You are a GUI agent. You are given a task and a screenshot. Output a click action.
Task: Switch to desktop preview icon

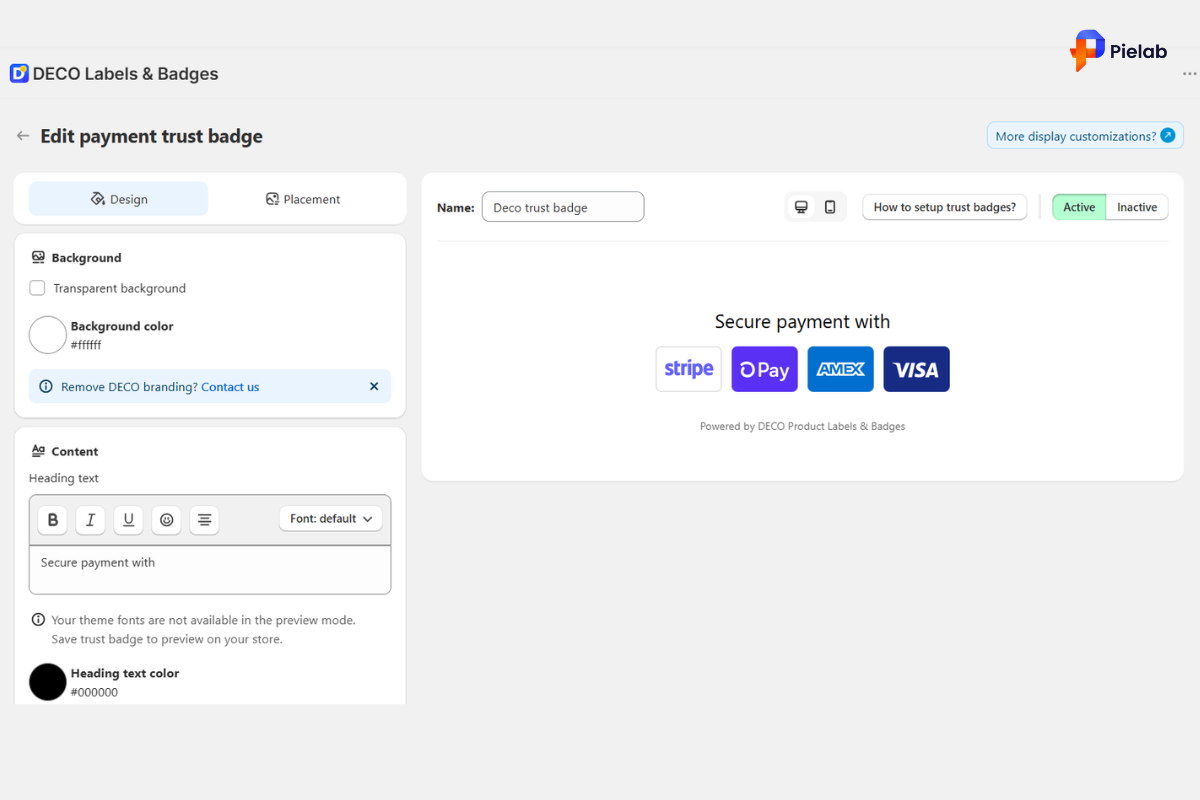(801, 207)
